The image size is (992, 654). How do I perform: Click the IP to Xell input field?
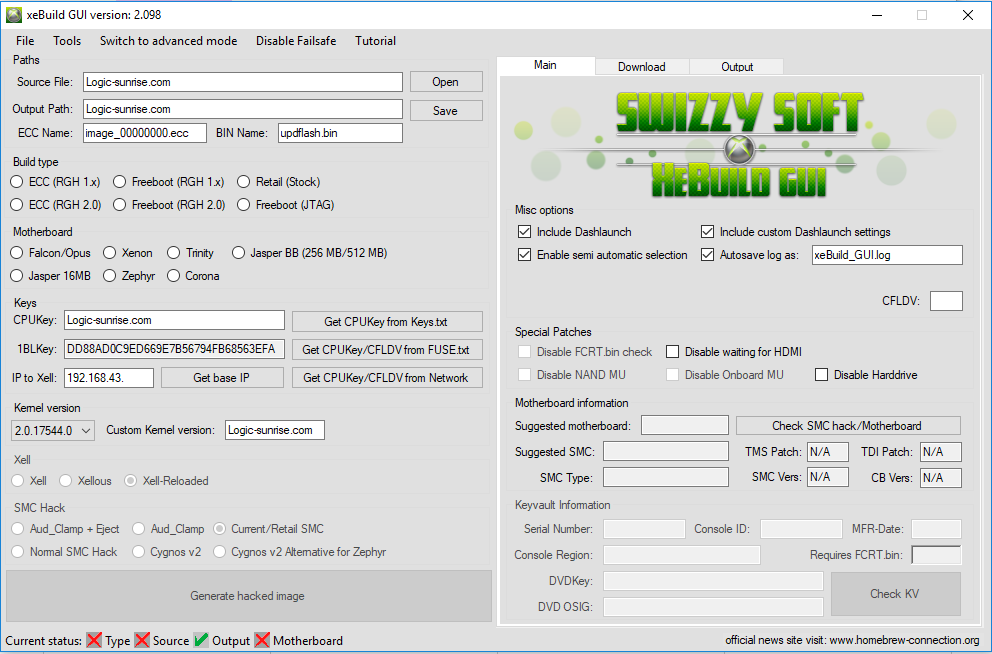click(x=109, y=378)
